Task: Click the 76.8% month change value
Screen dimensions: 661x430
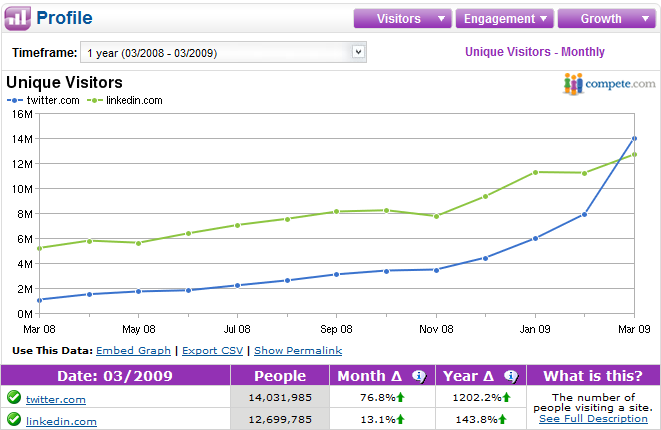Action: point(378,398)
